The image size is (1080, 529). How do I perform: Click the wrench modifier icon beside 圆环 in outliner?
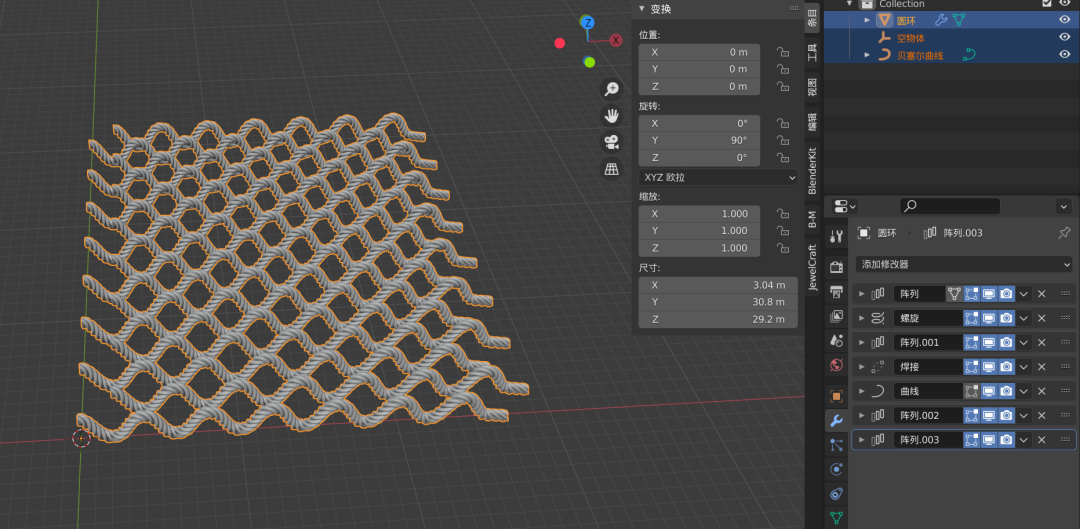point(941,20)
